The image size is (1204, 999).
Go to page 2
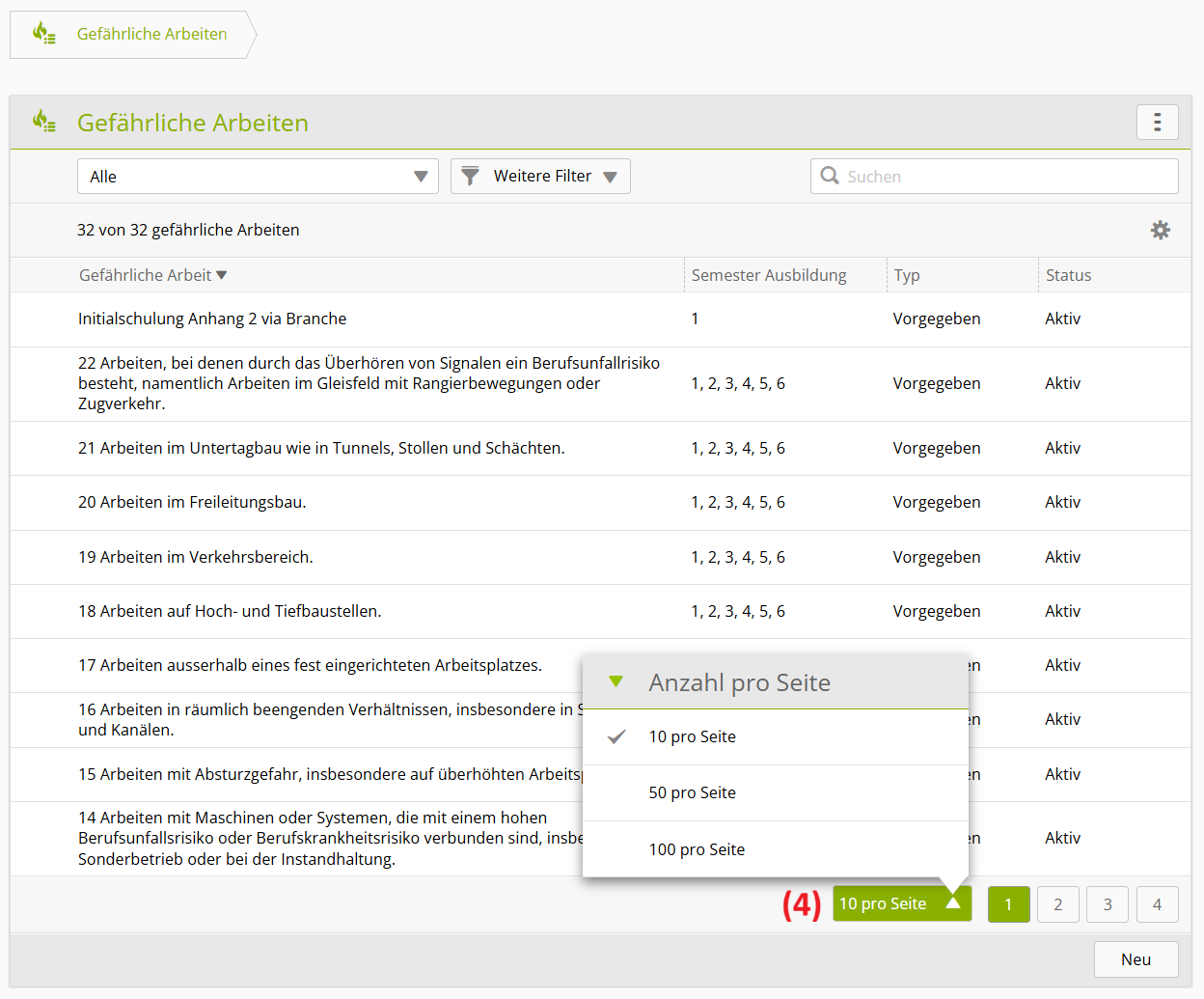[1057, 904]
